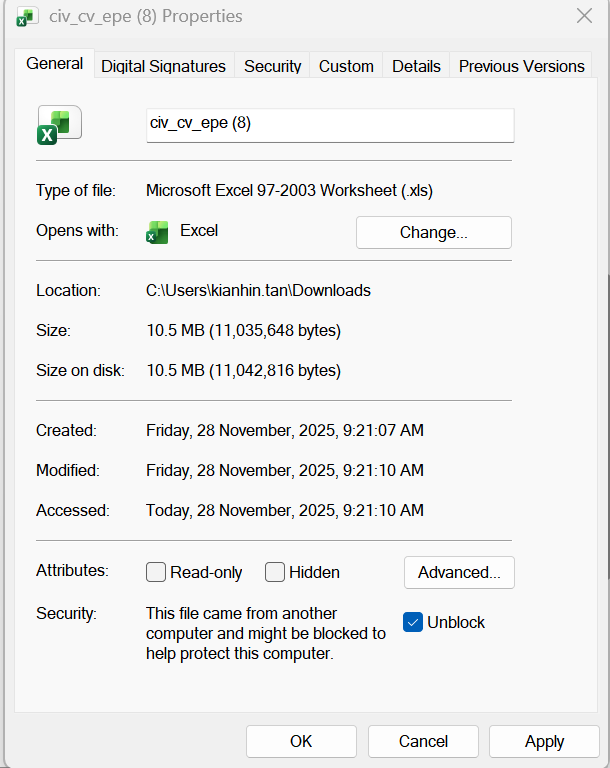Tick the Hidden attribute checkbox
Image resolution: width=610 pixels, height=768 pixels.
click(275, 572)
